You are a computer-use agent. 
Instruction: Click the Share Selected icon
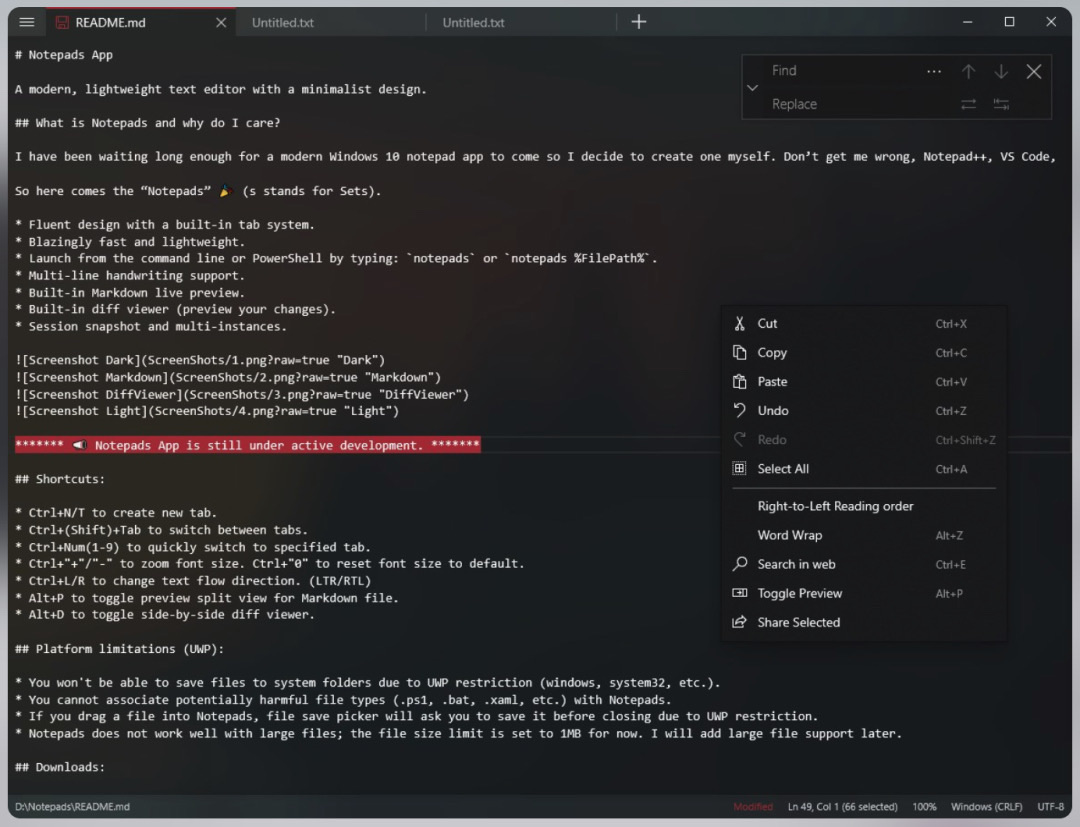(x=739, y=622)
